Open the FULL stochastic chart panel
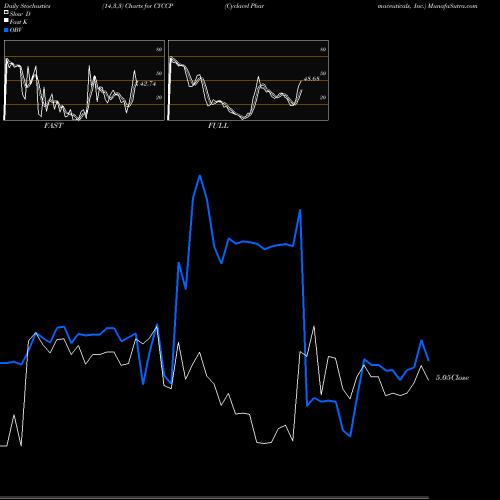 pyautogui.click(x=248, y=80)
